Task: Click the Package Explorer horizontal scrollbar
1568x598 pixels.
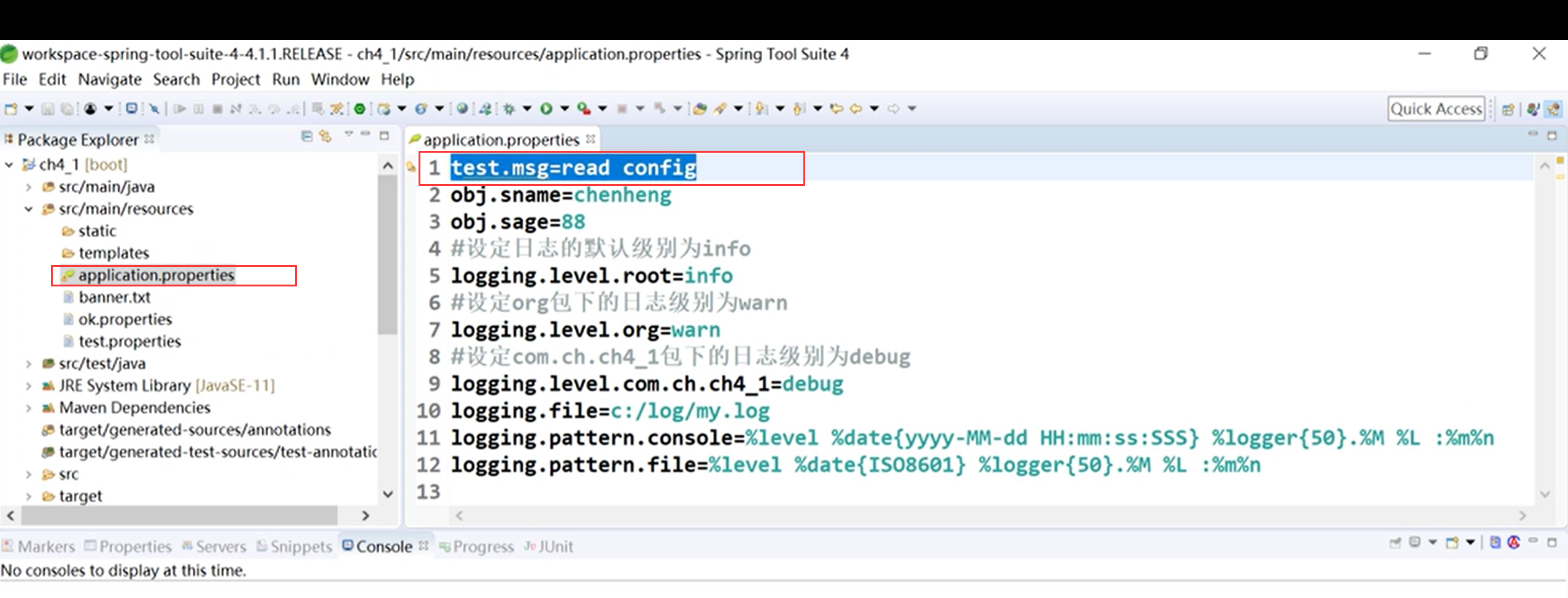Action: pos(179,515)
